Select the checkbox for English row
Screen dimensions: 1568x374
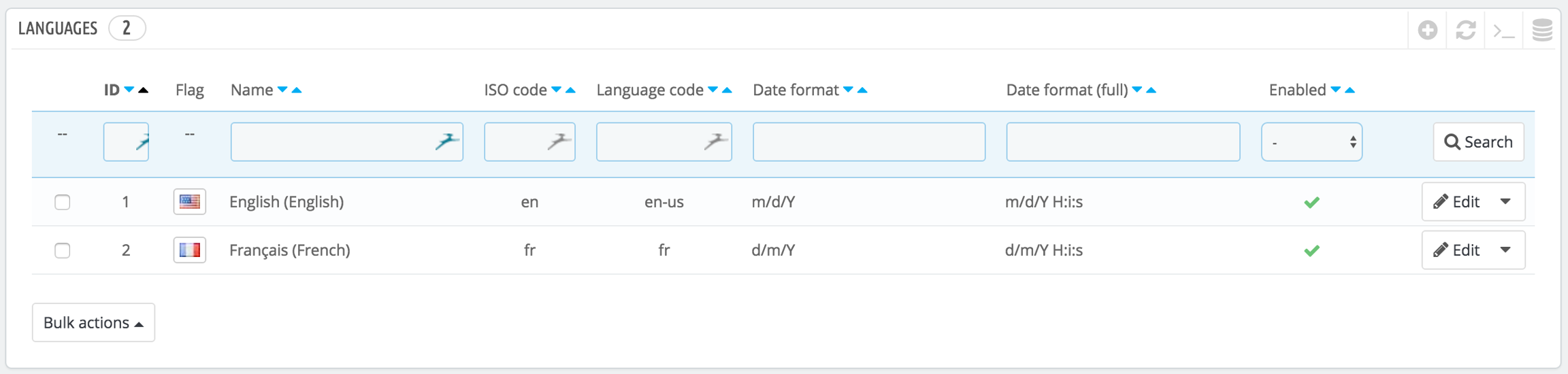63,202
